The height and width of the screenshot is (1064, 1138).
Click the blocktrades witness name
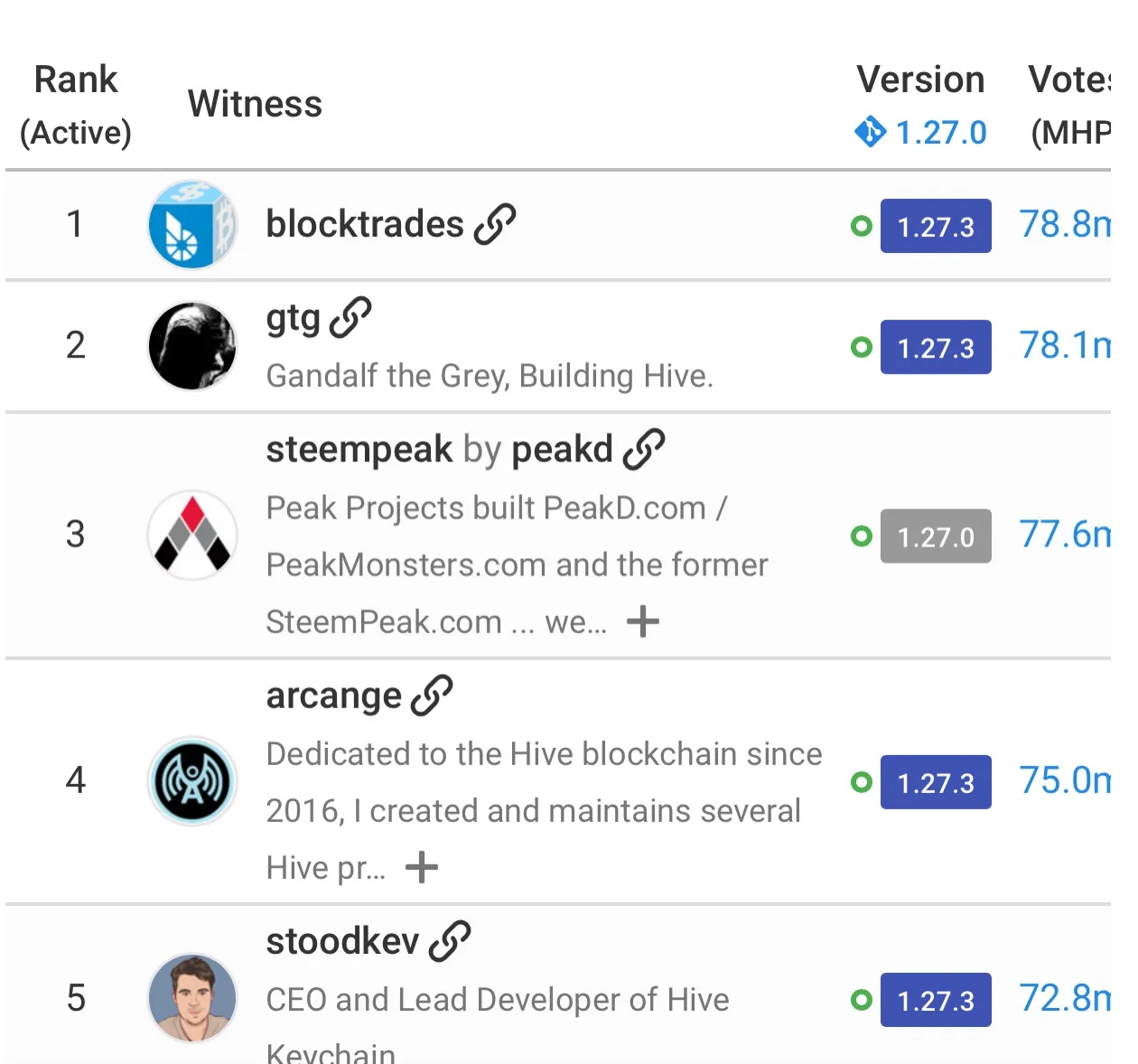click(x=365, y=224)
